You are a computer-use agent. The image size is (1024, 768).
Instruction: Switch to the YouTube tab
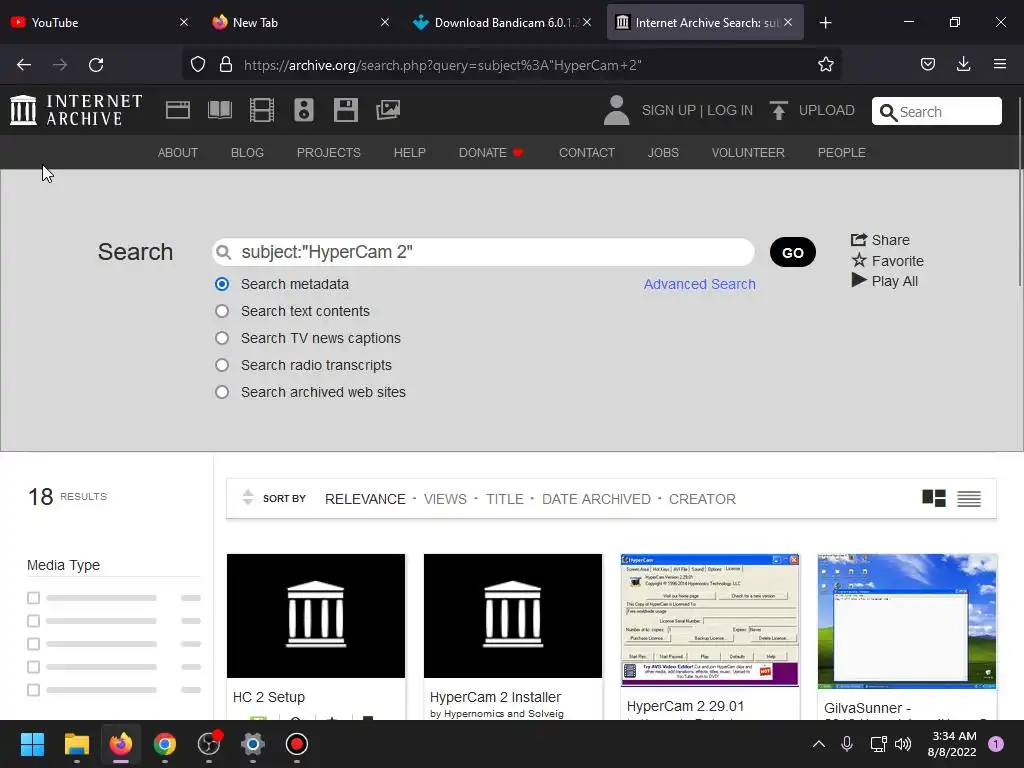[x=98, y=23]
